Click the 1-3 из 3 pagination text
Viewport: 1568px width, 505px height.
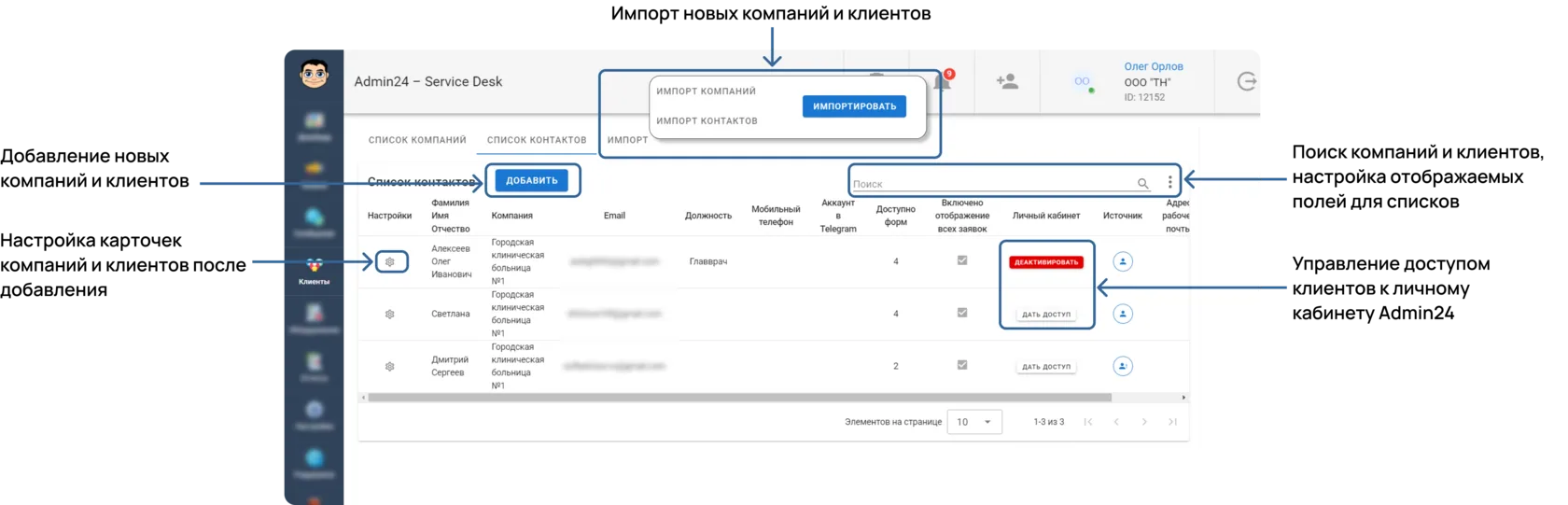point(1048,422)
